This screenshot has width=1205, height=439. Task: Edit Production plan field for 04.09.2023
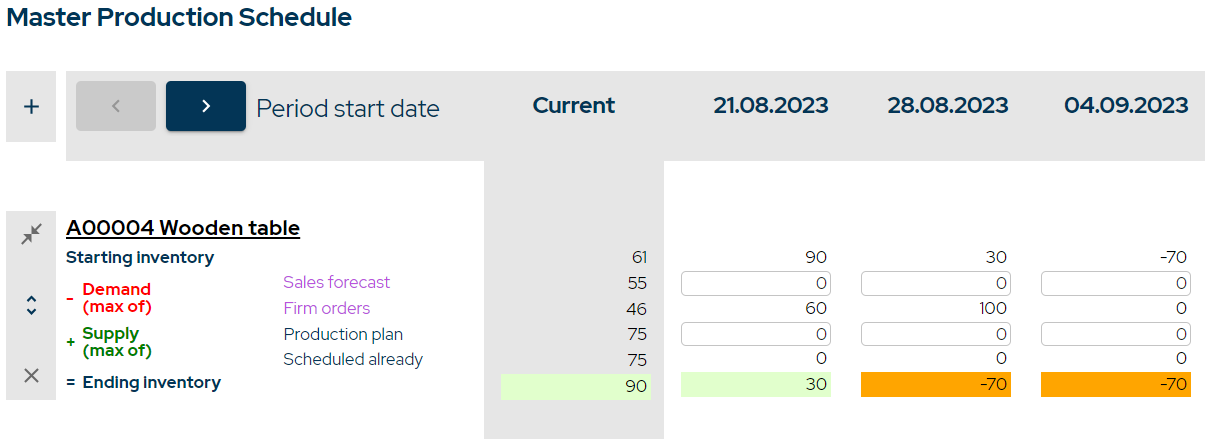(x=1116, y=334)
